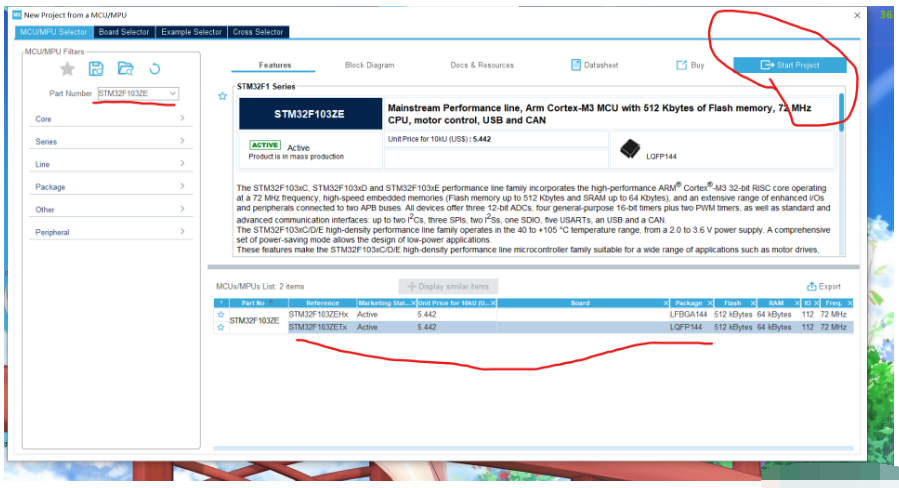Star the STM32F103ZEHx row
The width and height of the screenshot is (899, 488).
[221, 314]
